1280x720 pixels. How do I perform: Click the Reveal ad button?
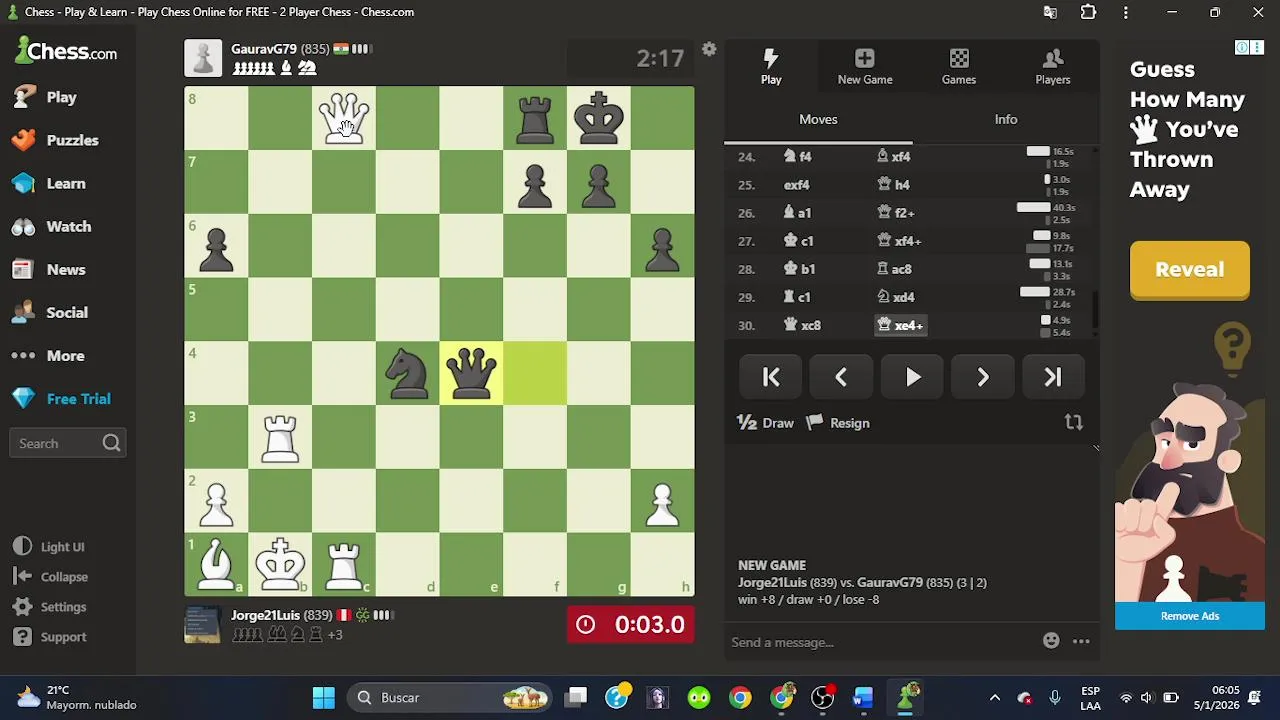tap(1189, 270)
